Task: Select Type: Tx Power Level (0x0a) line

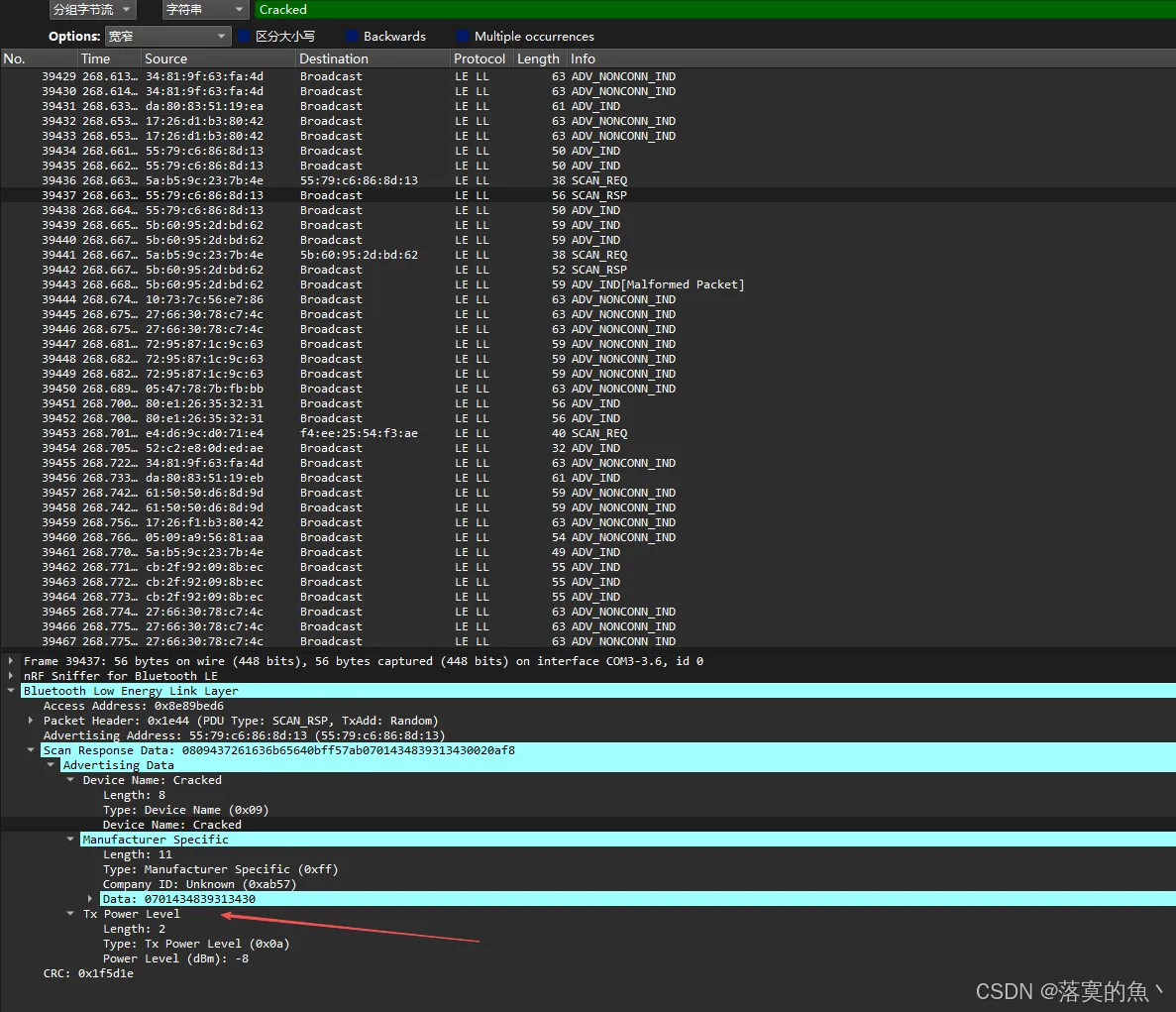Action: point(196,944)
